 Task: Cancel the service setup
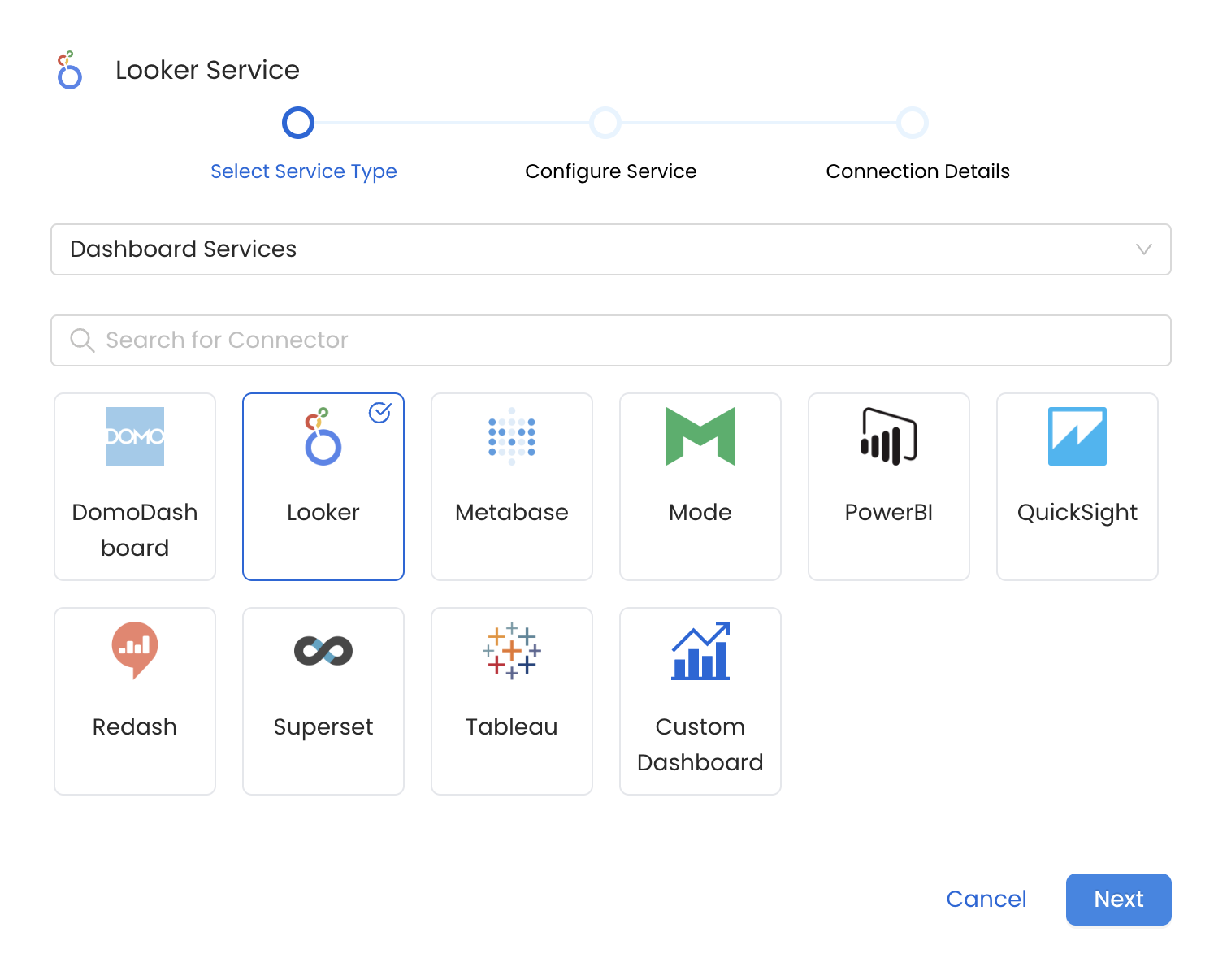[986, 899]
